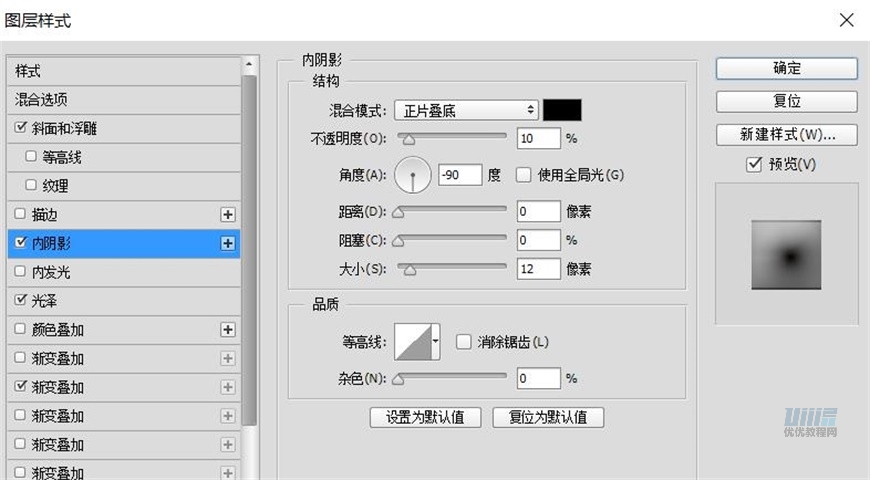Click 复位为默认值 button
The image size is (870, 480).
point(548,417)
